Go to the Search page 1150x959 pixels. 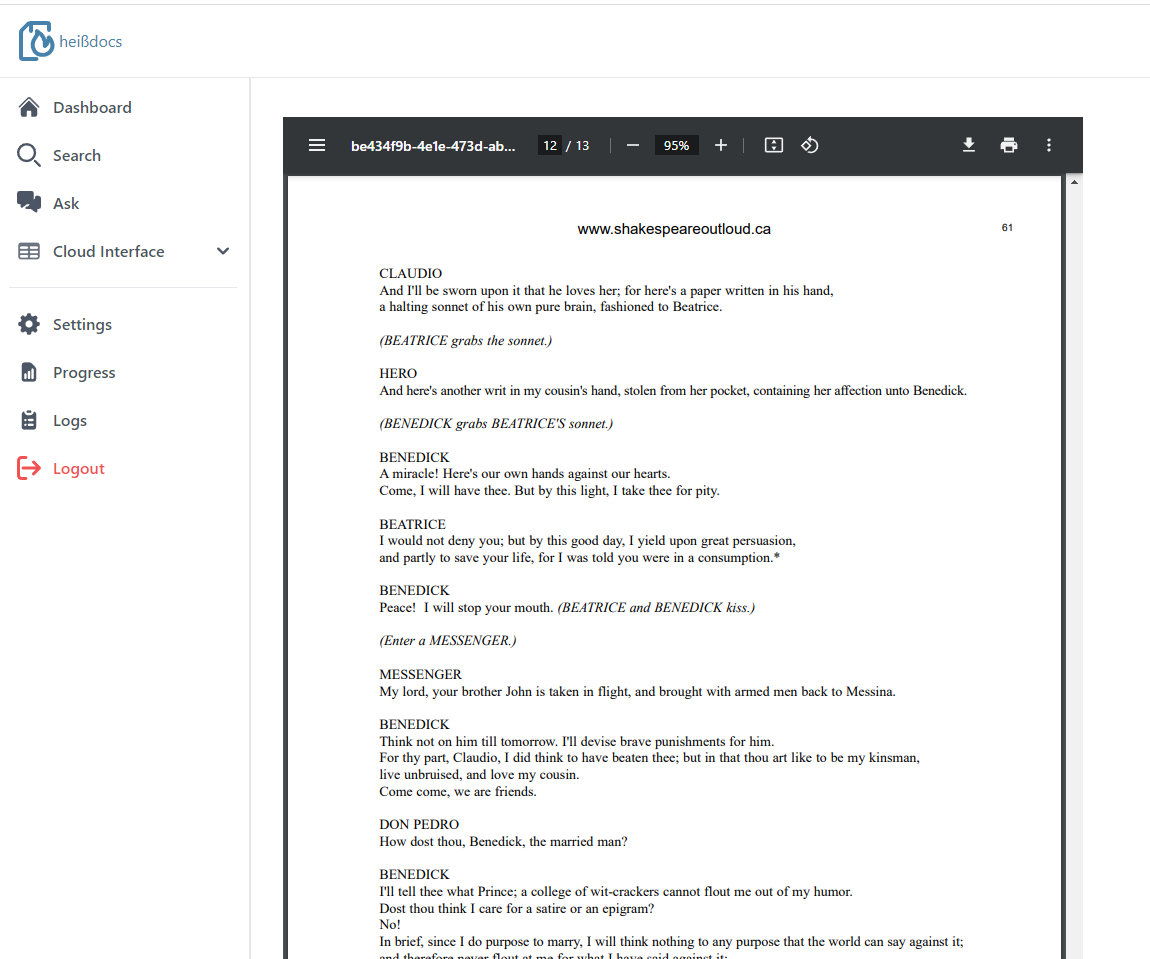tap(77, 155)
